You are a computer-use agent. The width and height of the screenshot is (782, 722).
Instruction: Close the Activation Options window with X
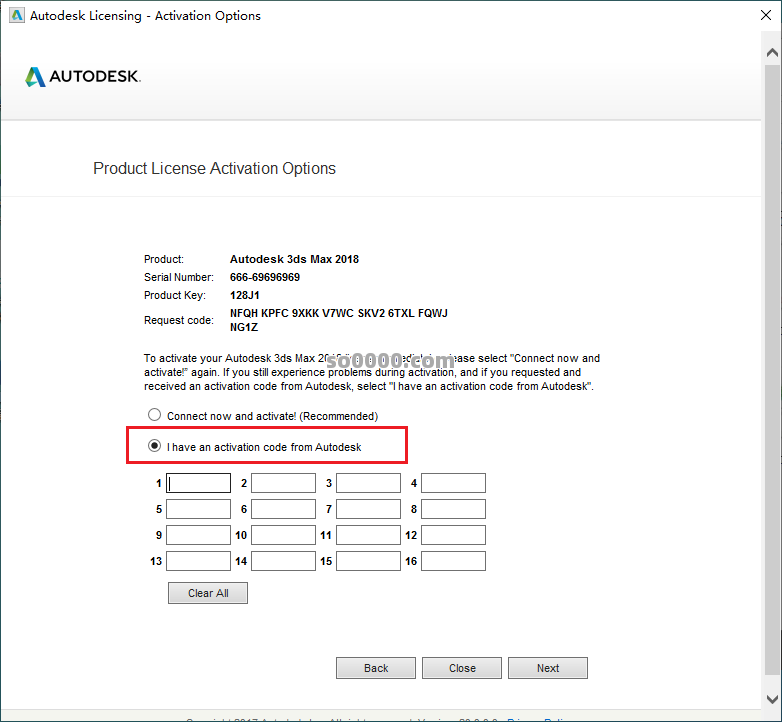(756, 15)
